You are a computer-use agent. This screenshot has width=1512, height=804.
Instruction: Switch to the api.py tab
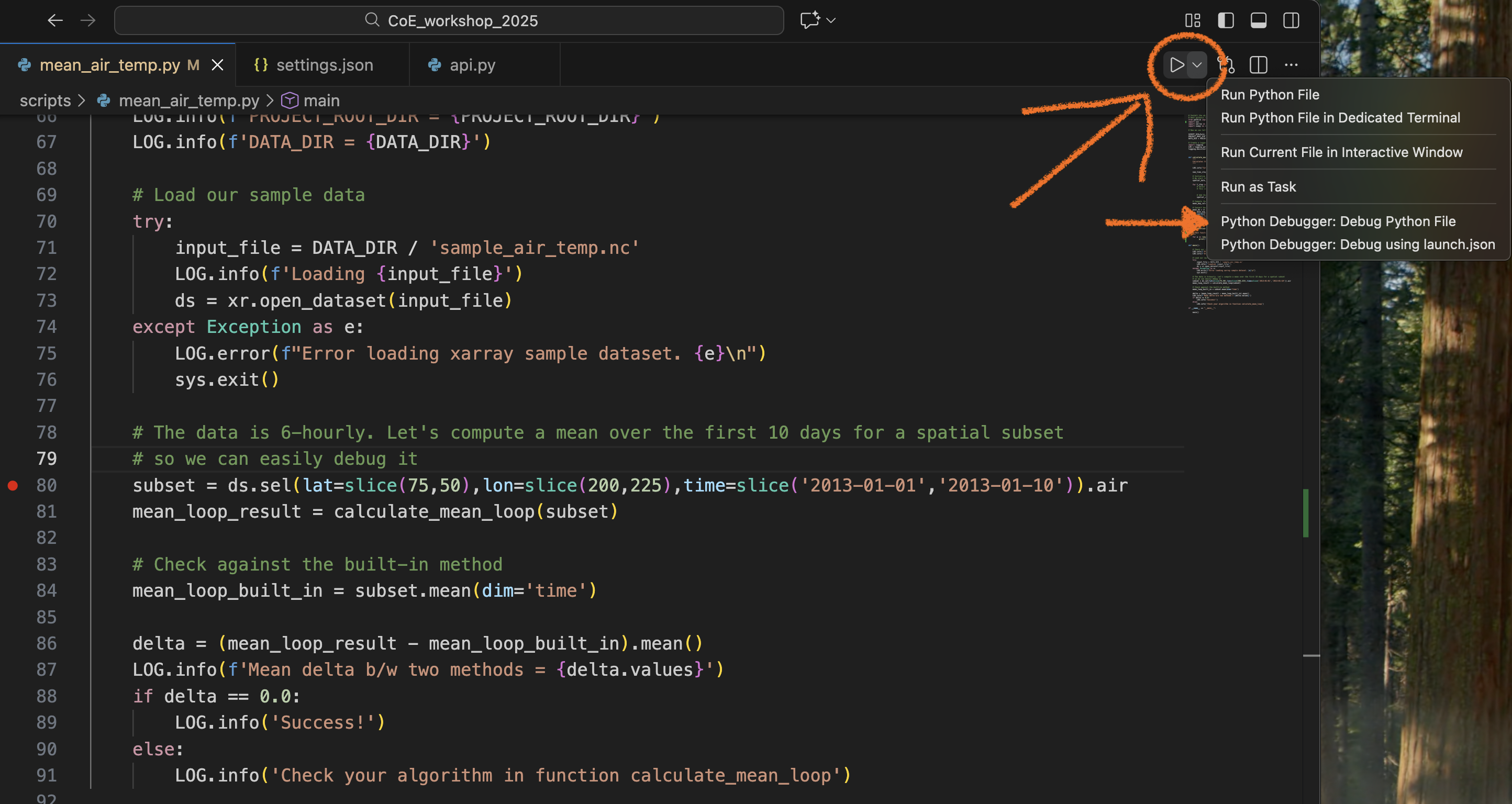(471, 64)
